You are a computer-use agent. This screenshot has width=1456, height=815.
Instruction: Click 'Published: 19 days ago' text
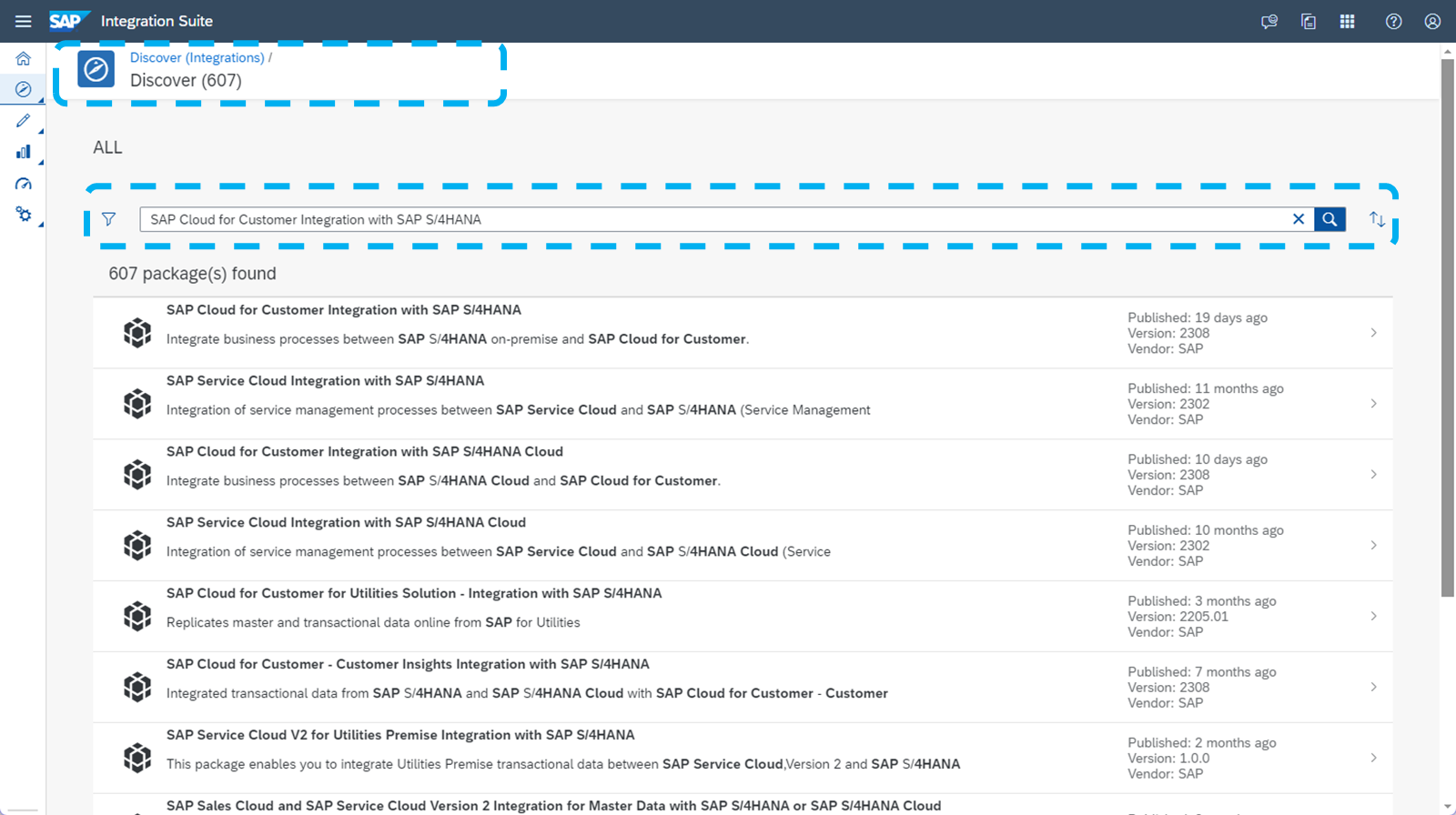click(x=1198, y=317)
